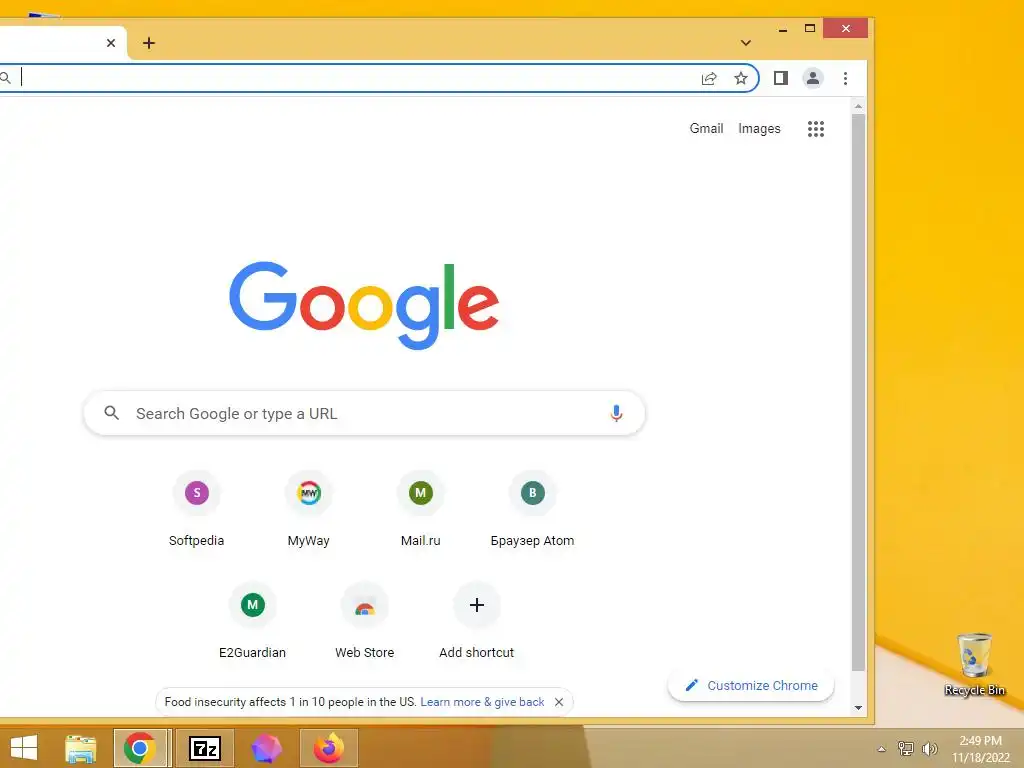Open the Softpedia shortcut
The height and width of the screenshot is (768, 1024).
(197, 511)
